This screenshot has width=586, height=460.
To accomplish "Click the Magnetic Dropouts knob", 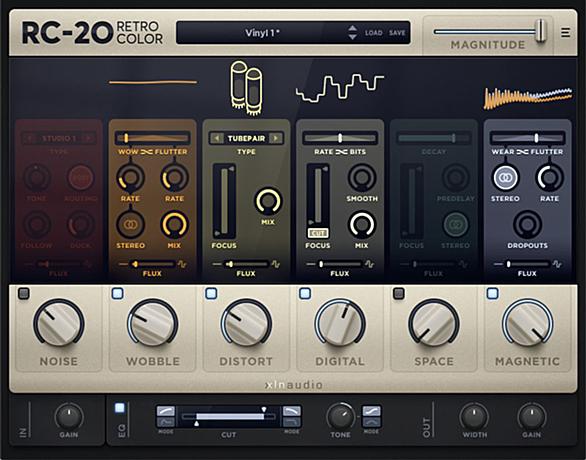I will point(527,224).
